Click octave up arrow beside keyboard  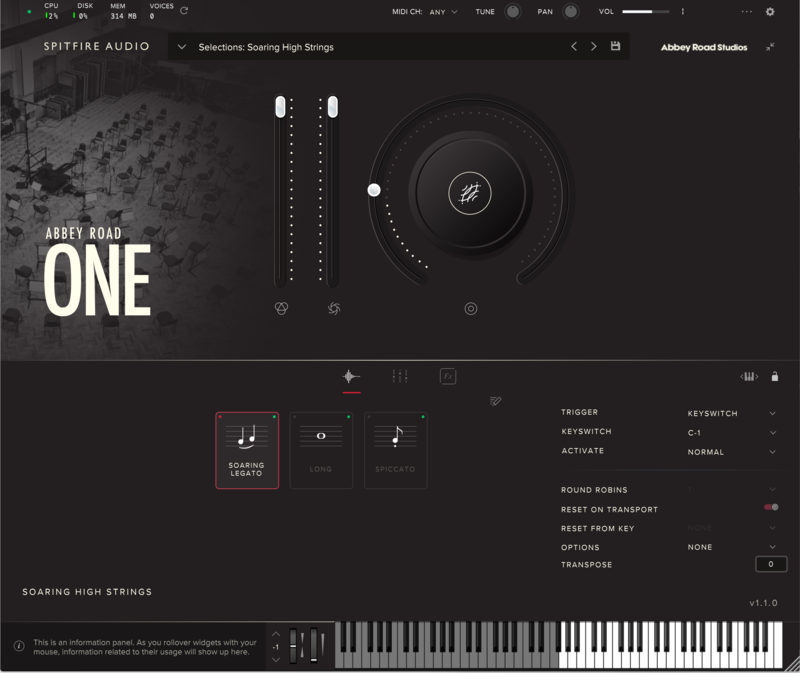[276, 634]
